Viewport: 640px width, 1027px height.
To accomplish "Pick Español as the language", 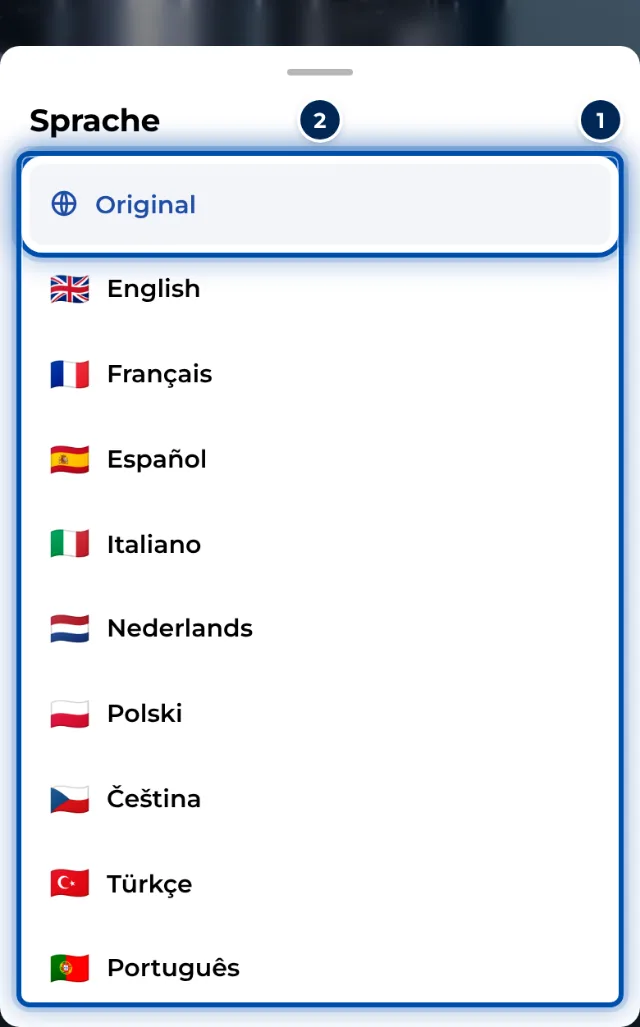I will [x=320, y=459].
